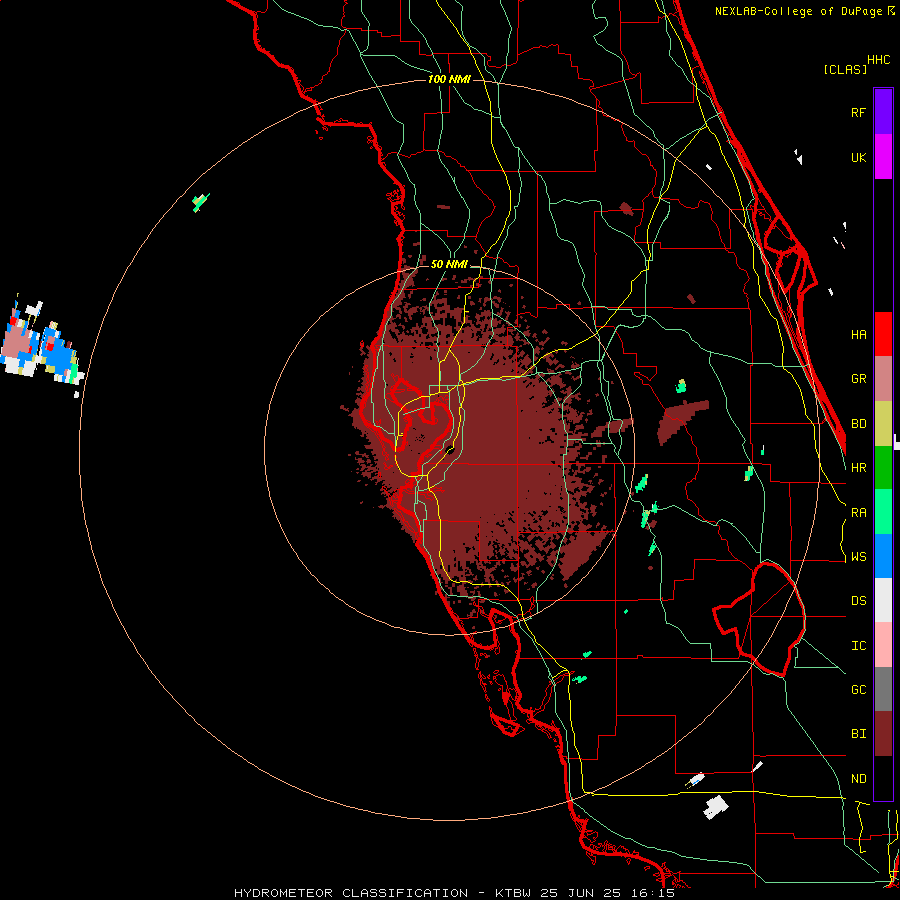The image size is (900, 900).
Task: Click the '[CLAS]' units label
Action: 845,69
